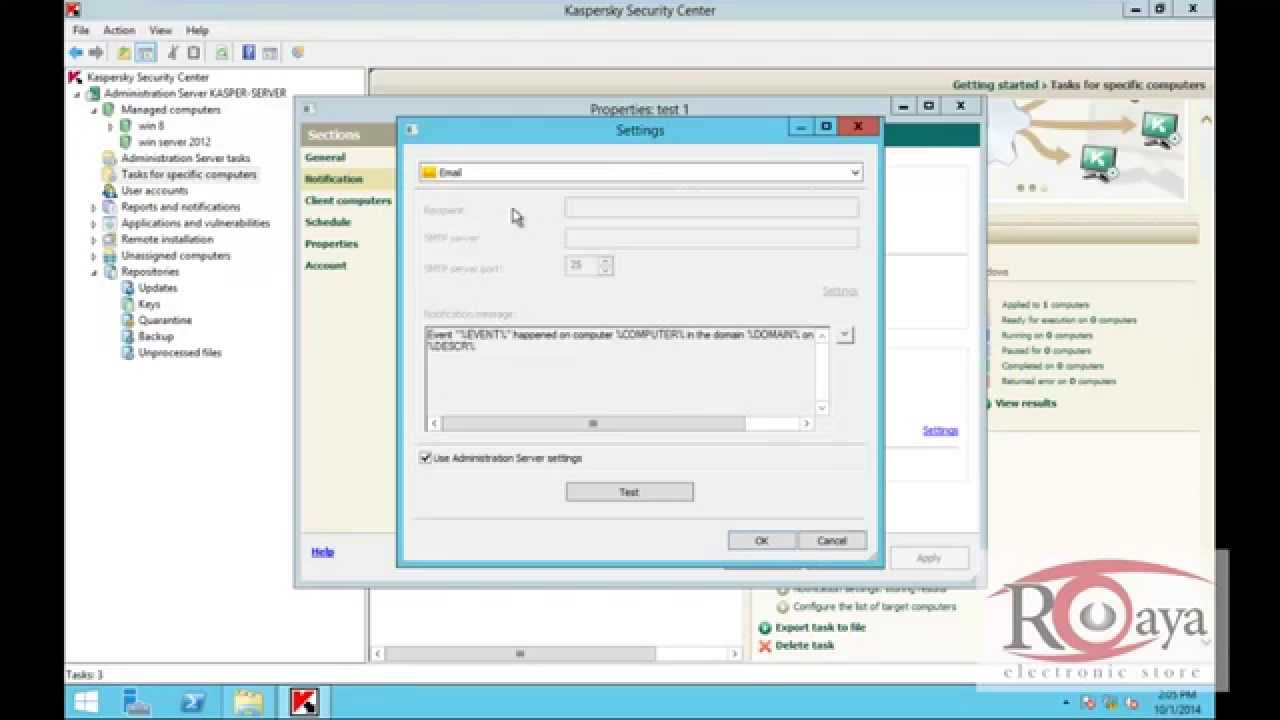The image size is (1280, 720).
Task: Click the Forward arrow in the toolbar
Action: (x=96, y=52)
